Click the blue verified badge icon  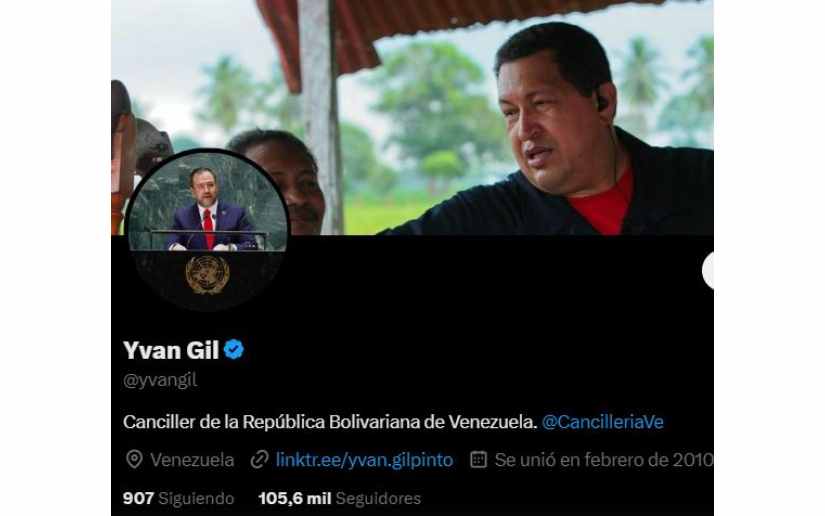(x=234, y=350)
